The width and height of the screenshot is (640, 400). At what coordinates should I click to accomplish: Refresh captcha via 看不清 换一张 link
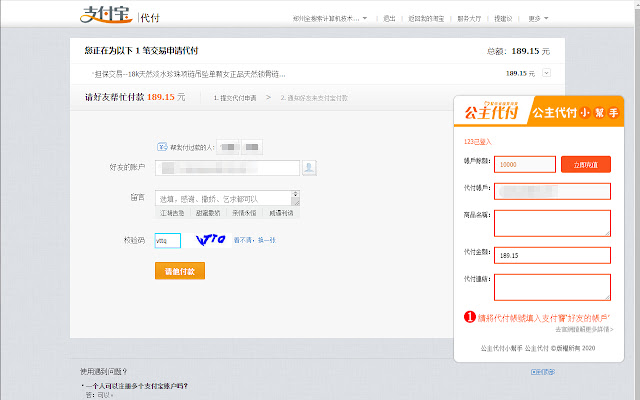[x=254, y=240]
